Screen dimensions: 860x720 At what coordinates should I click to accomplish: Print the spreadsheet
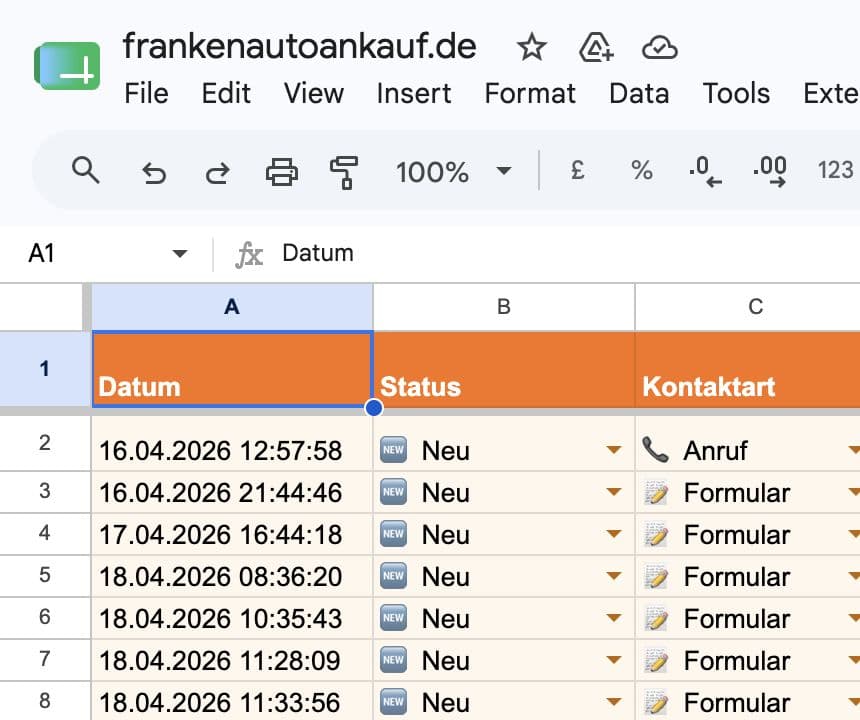[x=282, y=172]
